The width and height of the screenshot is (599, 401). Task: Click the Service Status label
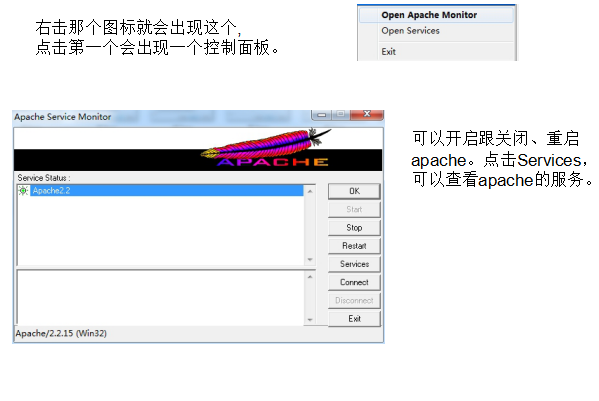pos(44,178)
